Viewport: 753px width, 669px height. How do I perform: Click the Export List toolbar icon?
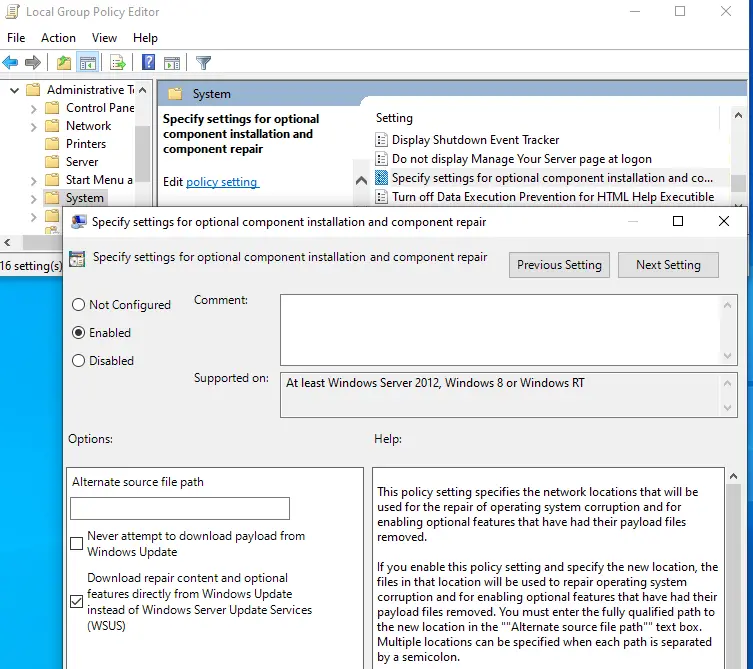[117, 63]
